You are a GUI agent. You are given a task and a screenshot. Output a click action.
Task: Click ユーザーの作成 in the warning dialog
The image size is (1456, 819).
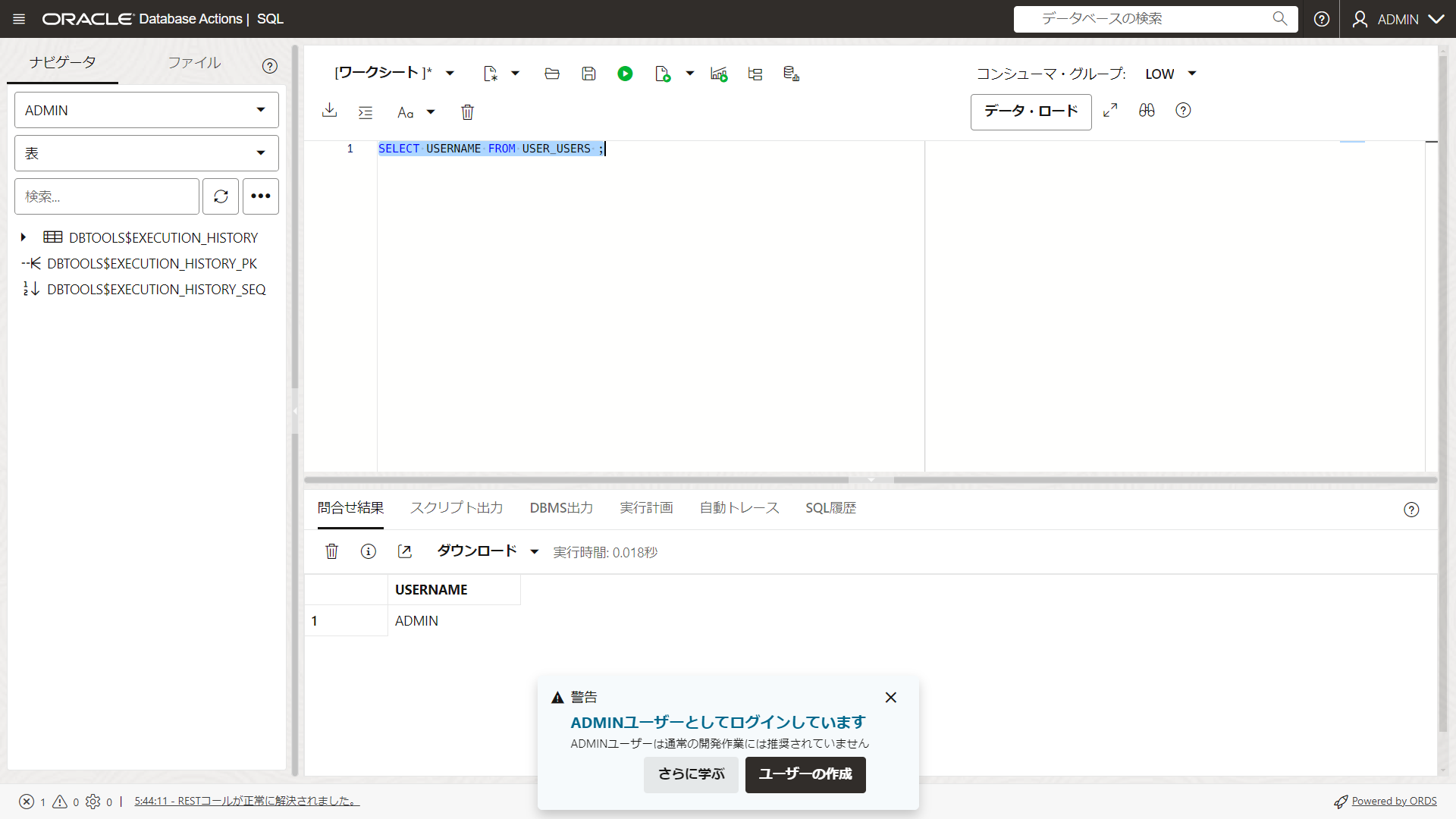coord(805,774)
